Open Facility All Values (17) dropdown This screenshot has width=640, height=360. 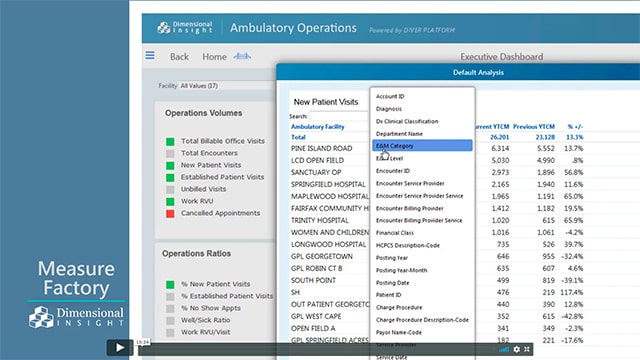tap(227, 86)
